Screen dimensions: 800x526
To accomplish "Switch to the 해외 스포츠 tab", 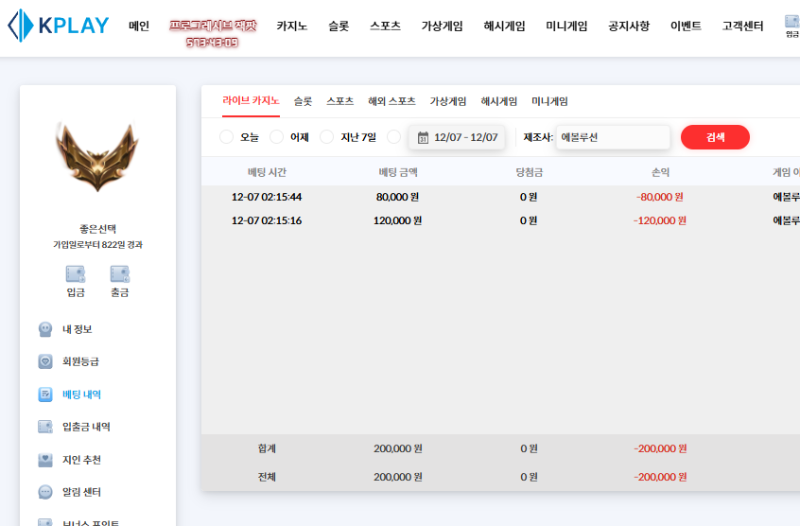I will click(x=392, y=101).
